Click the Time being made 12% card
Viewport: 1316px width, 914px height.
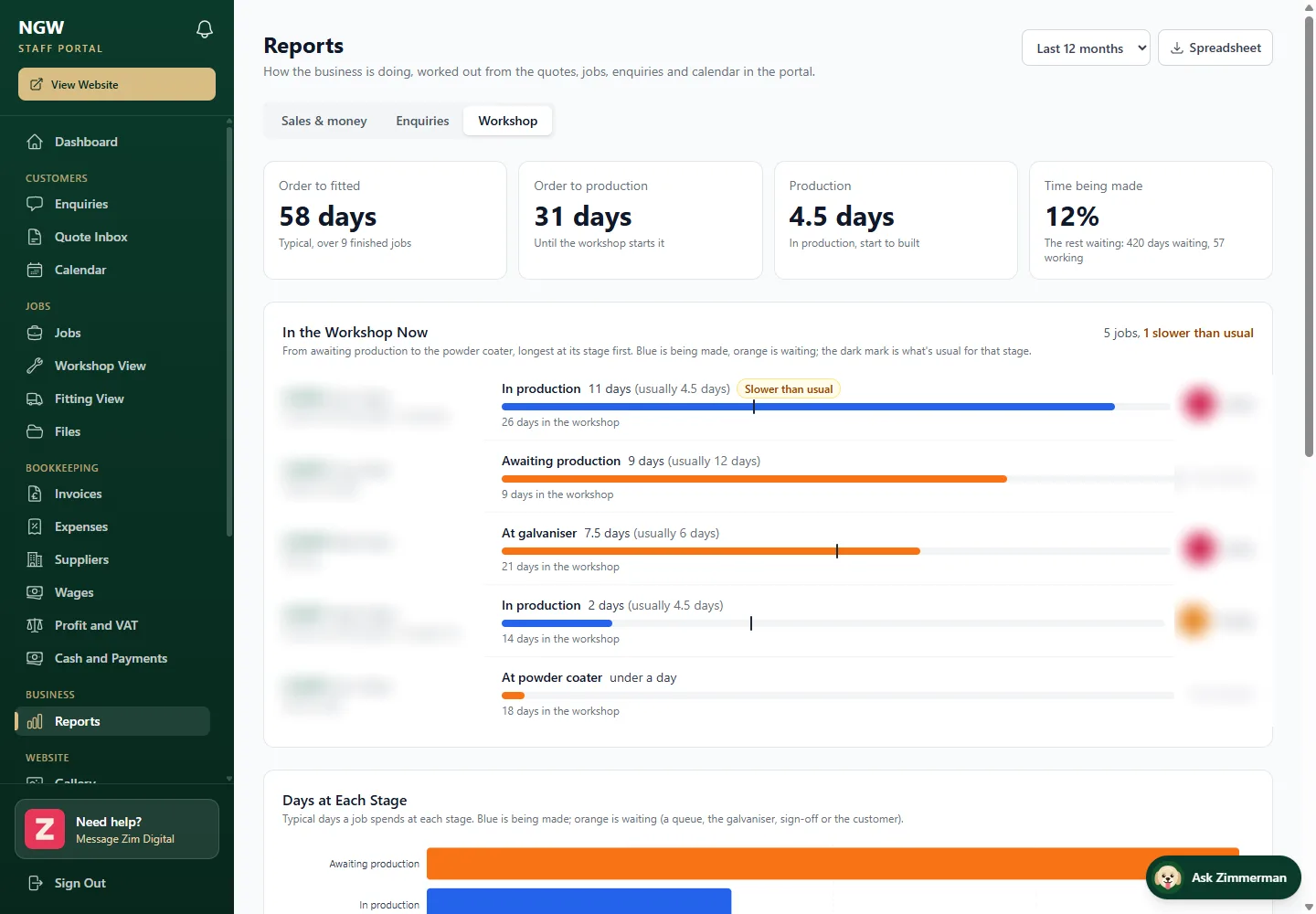pyautogui.click(x=1151, y=220)
